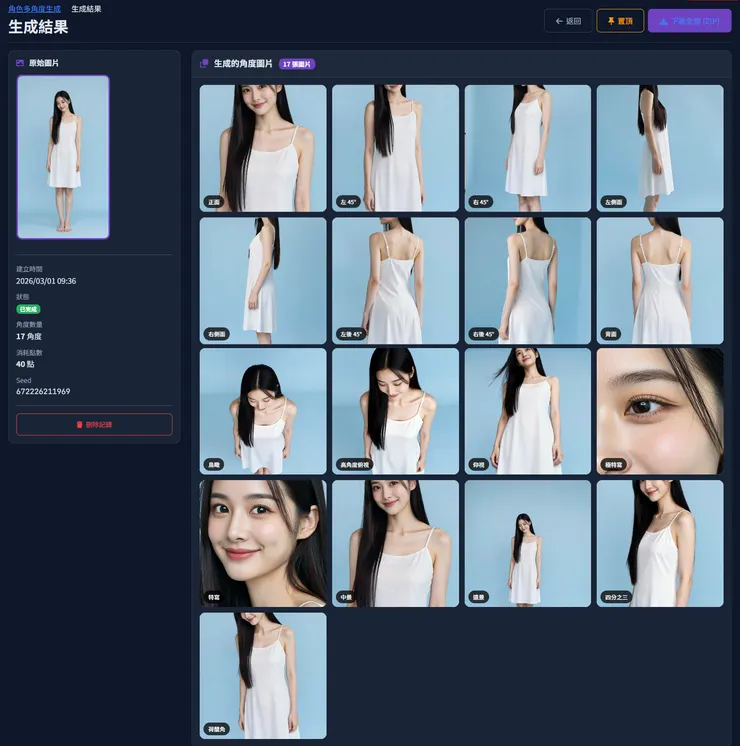Click the 生成的角度圖片 gallery icon
This screenshot has height=746, width=740.
pyautogui.click(x=204, y=63)
